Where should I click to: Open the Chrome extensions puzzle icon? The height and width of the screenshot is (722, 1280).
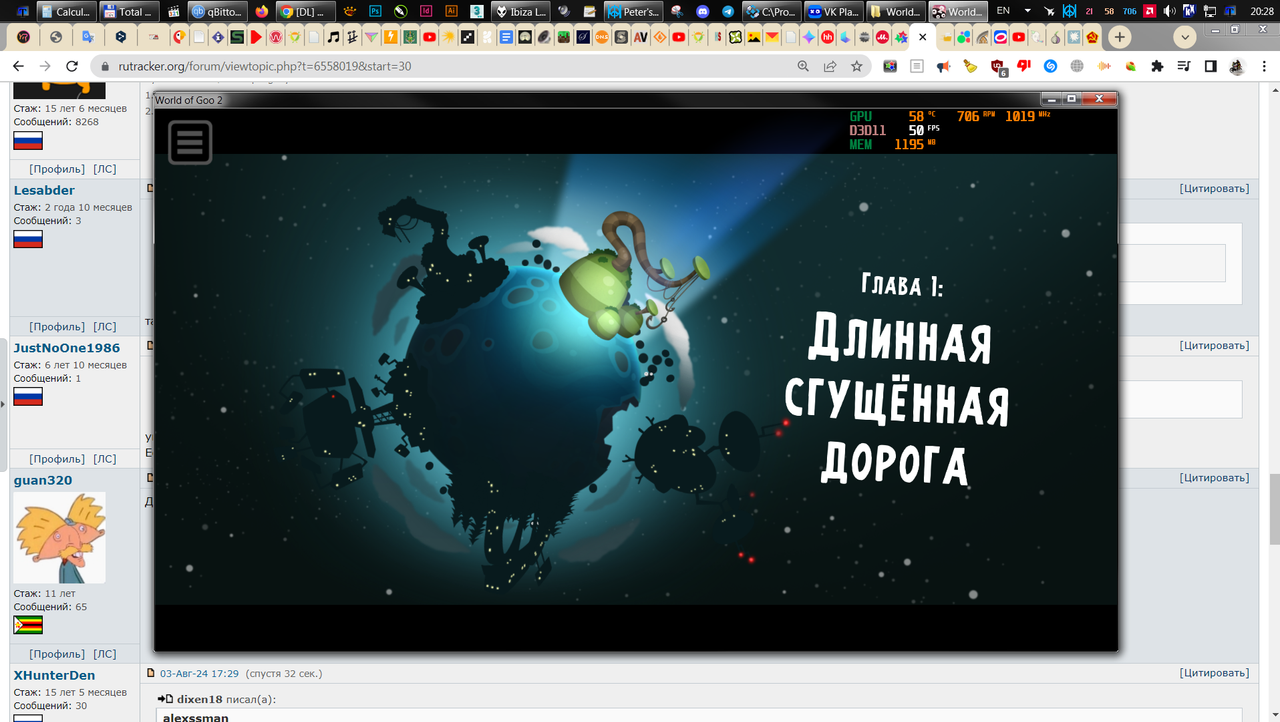1157,66
